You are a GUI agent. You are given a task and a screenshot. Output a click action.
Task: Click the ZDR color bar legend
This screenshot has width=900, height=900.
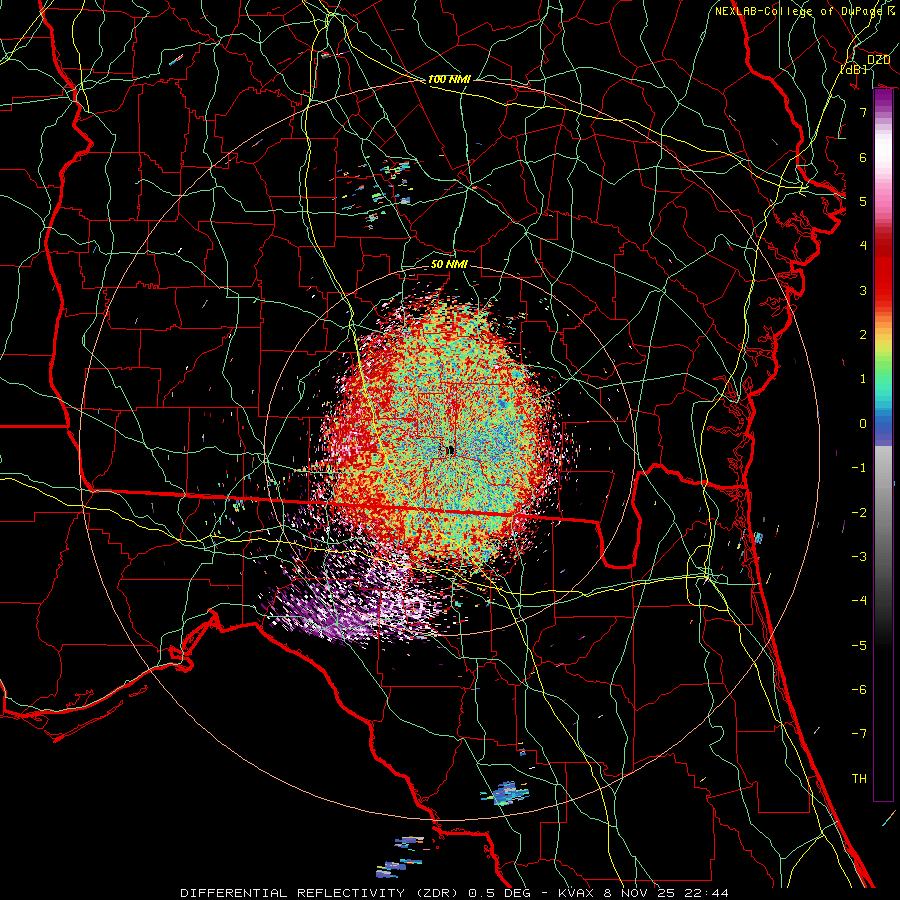883,445
